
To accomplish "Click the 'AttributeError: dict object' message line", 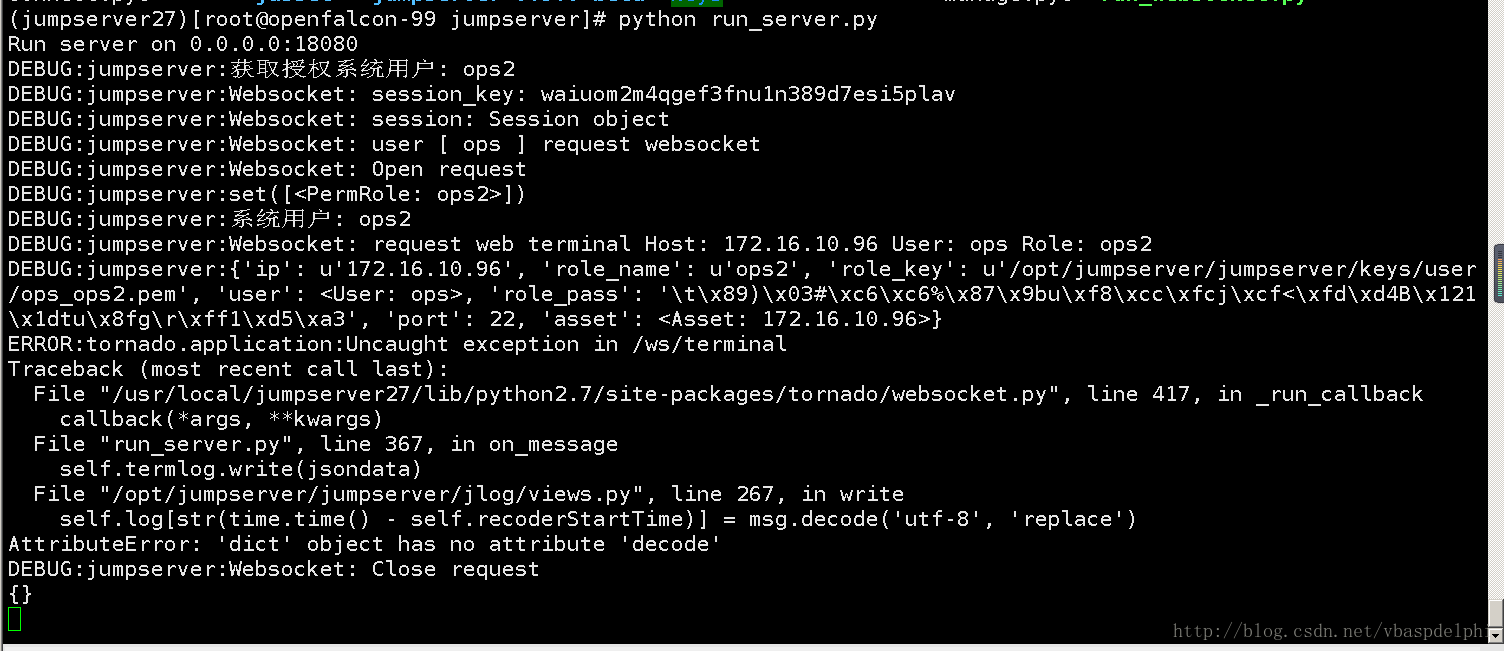I will click(x=365, y=544).
